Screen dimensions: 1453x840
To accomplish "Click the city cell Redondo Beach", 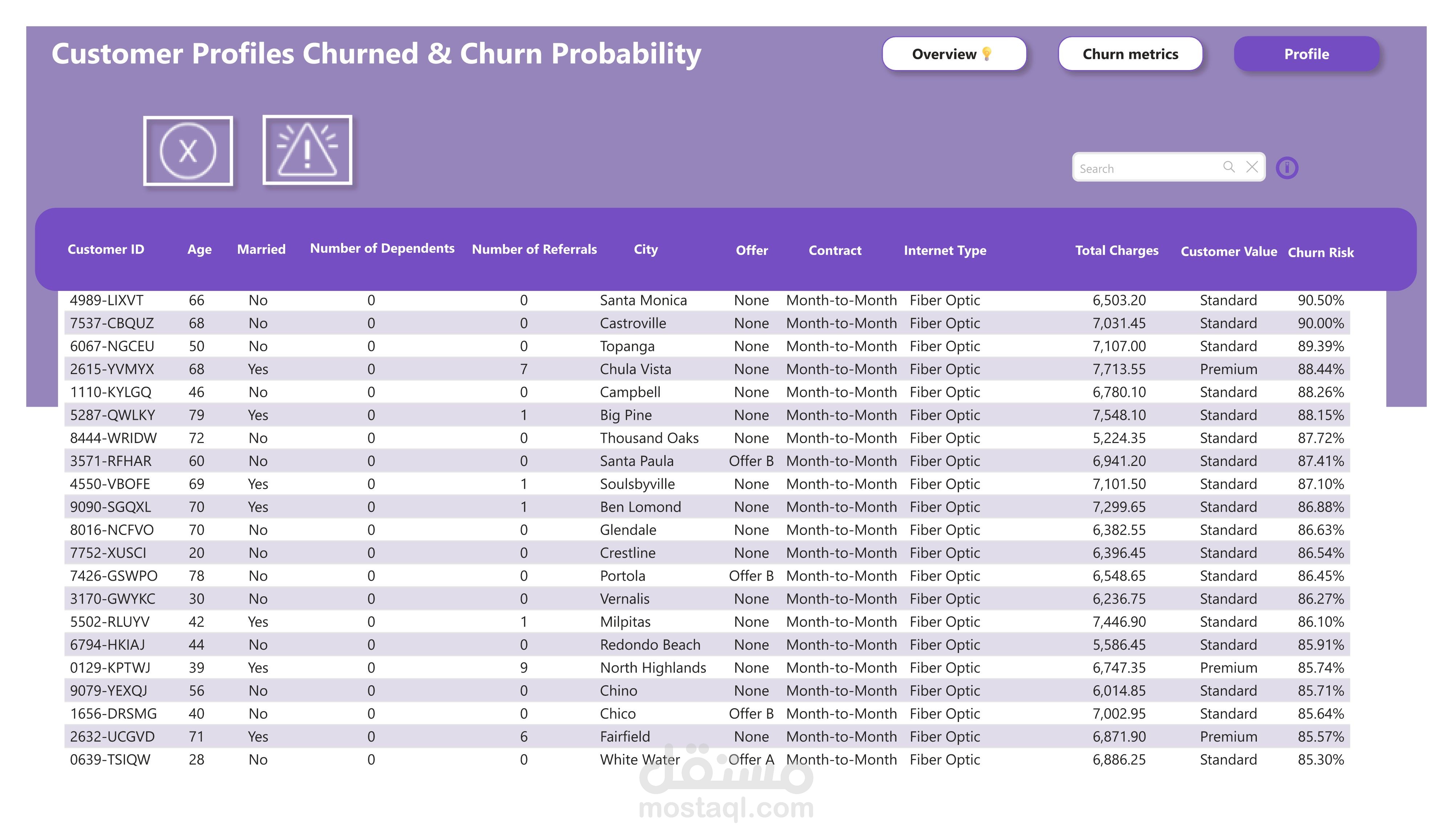I will (650, 645).
